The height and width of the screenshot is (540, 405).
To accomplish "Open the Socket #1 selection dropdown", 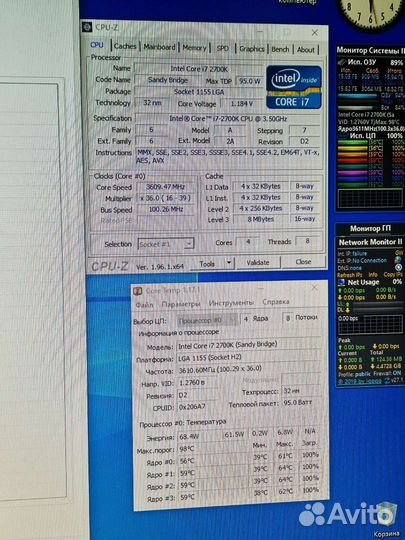I will coord(166,244).
